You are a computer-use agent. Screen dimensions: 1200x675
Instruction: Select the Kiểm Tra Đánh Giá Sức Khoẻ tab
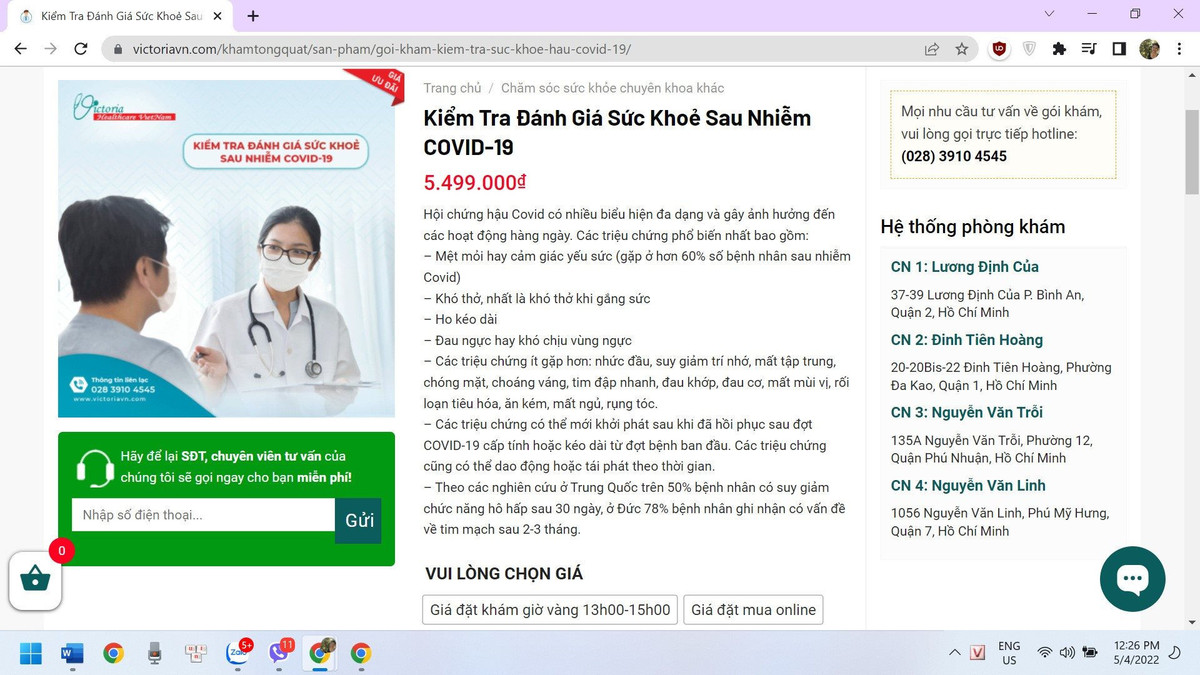click(x=120, y=16)
